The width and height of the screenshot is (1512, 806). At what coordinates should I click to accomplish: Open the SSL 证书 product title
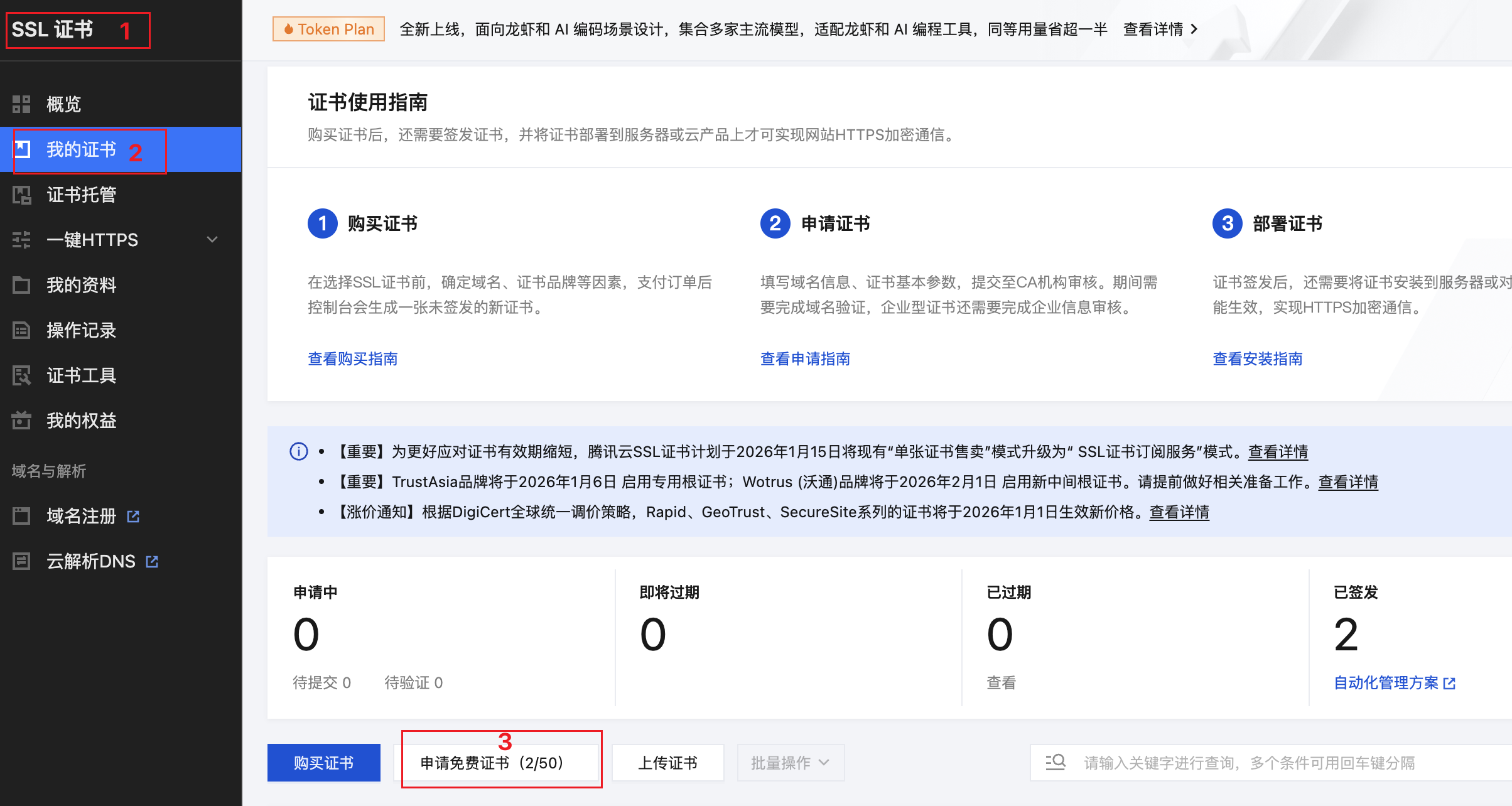[x=52, y=28]
